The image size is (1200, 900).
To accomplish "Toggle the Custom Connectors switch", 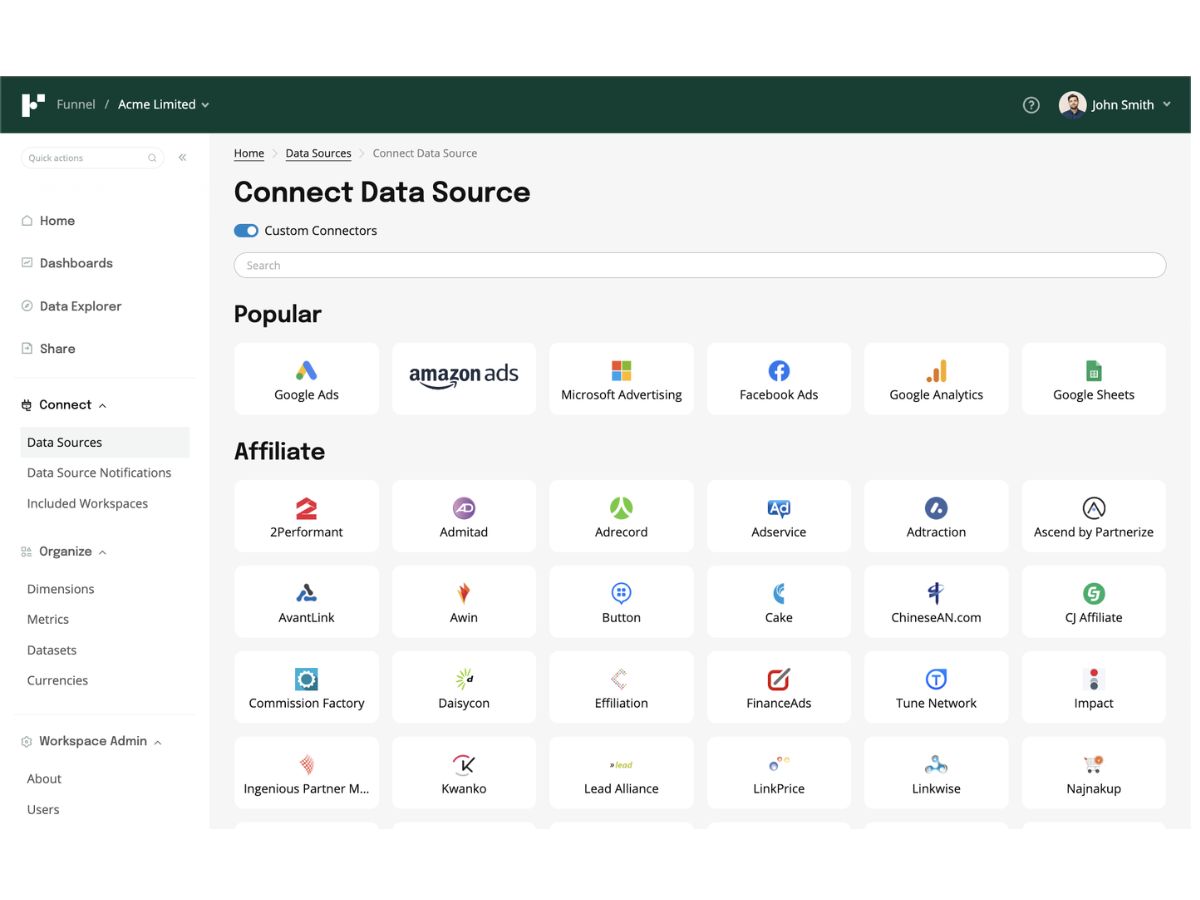I will [246, 231].
